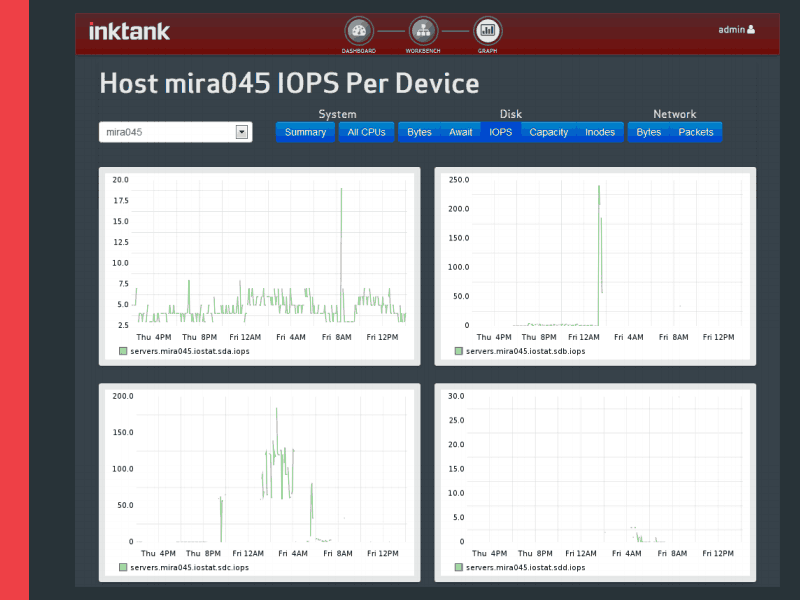Click the sda.iops legend color swatch
This screenshot has width=800, height=600.
point(123,352)
